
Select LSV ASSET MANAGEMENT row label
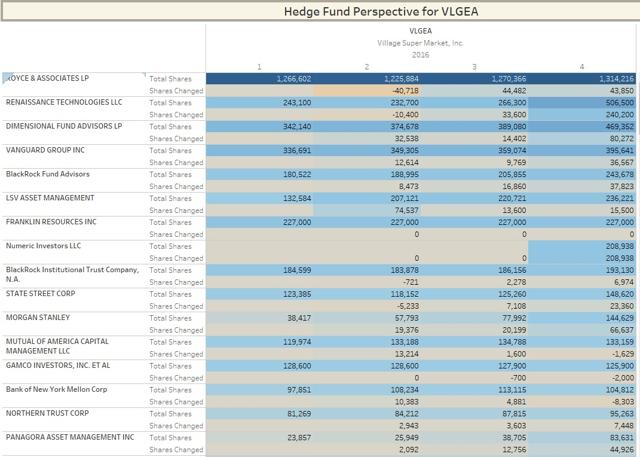(x=50, y=198)
